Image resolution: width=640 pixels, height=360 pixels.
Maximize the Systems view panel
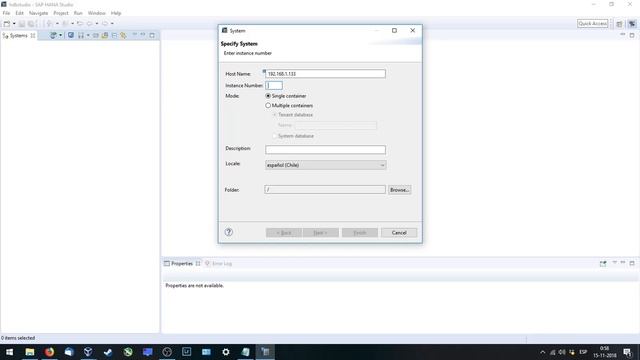152,35
